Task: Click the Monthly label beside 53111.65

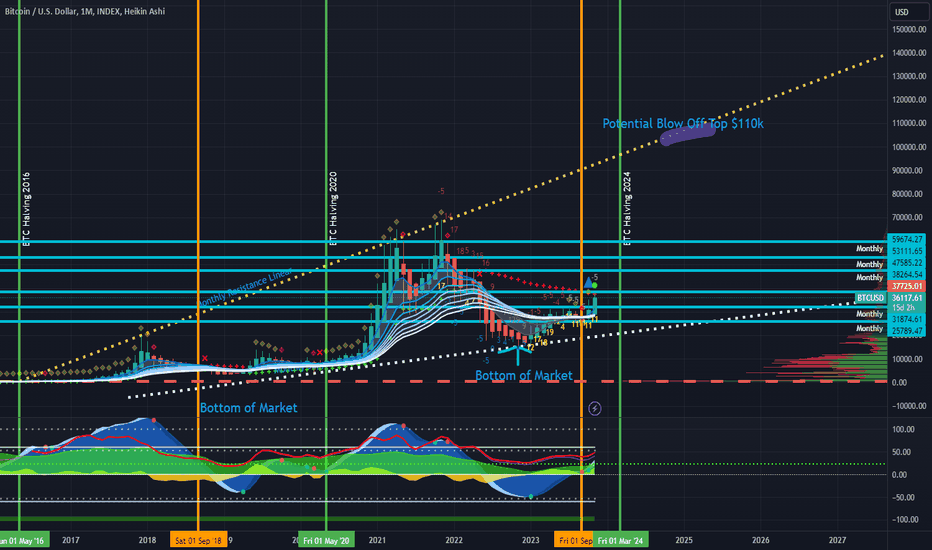Action: click(870, 249)
